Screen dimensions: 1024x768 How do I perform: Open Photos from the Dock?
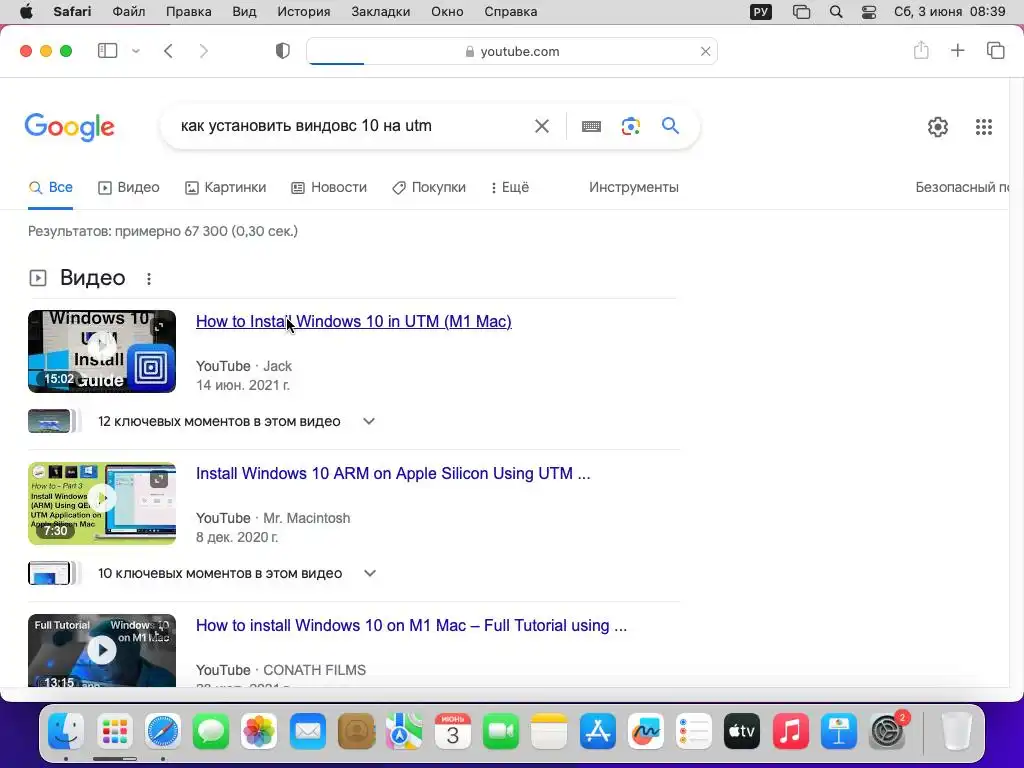[x=259, y=731]
